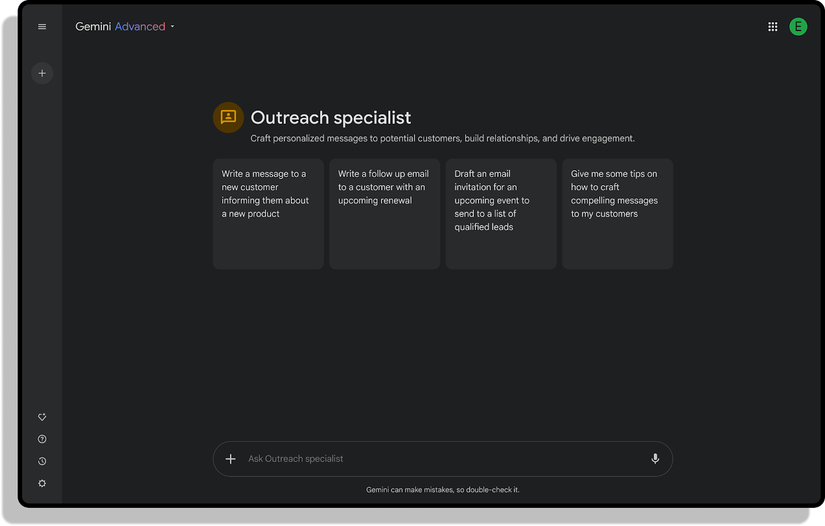The image size is (825, 526).
Task: Click the Gemini logo text
Action: tap(93, 27)
